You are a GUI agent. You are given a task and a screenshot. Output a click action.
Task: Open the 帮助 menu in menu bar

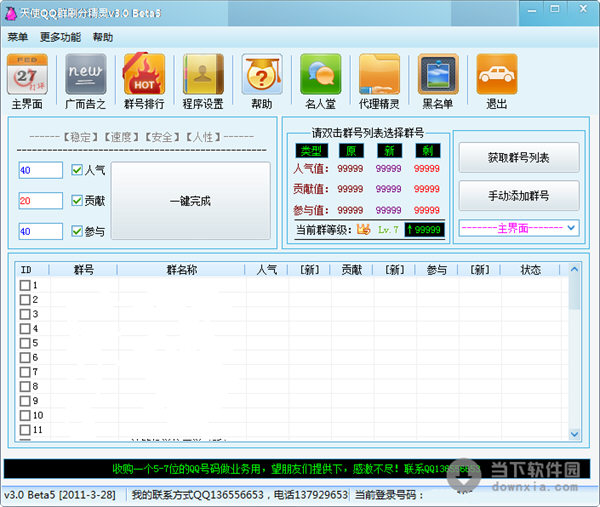coord(103,37)
